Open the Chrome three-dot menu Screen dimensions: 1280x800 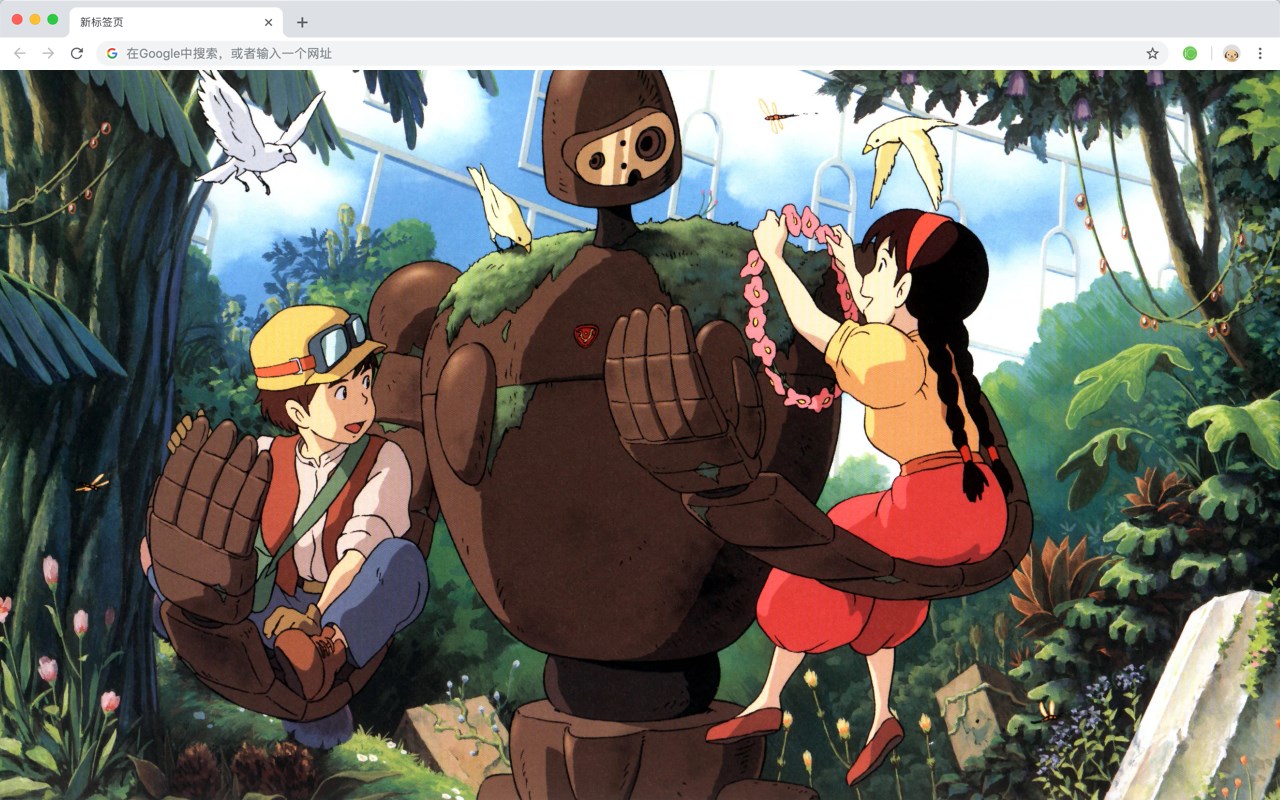tap(1261, 53)
